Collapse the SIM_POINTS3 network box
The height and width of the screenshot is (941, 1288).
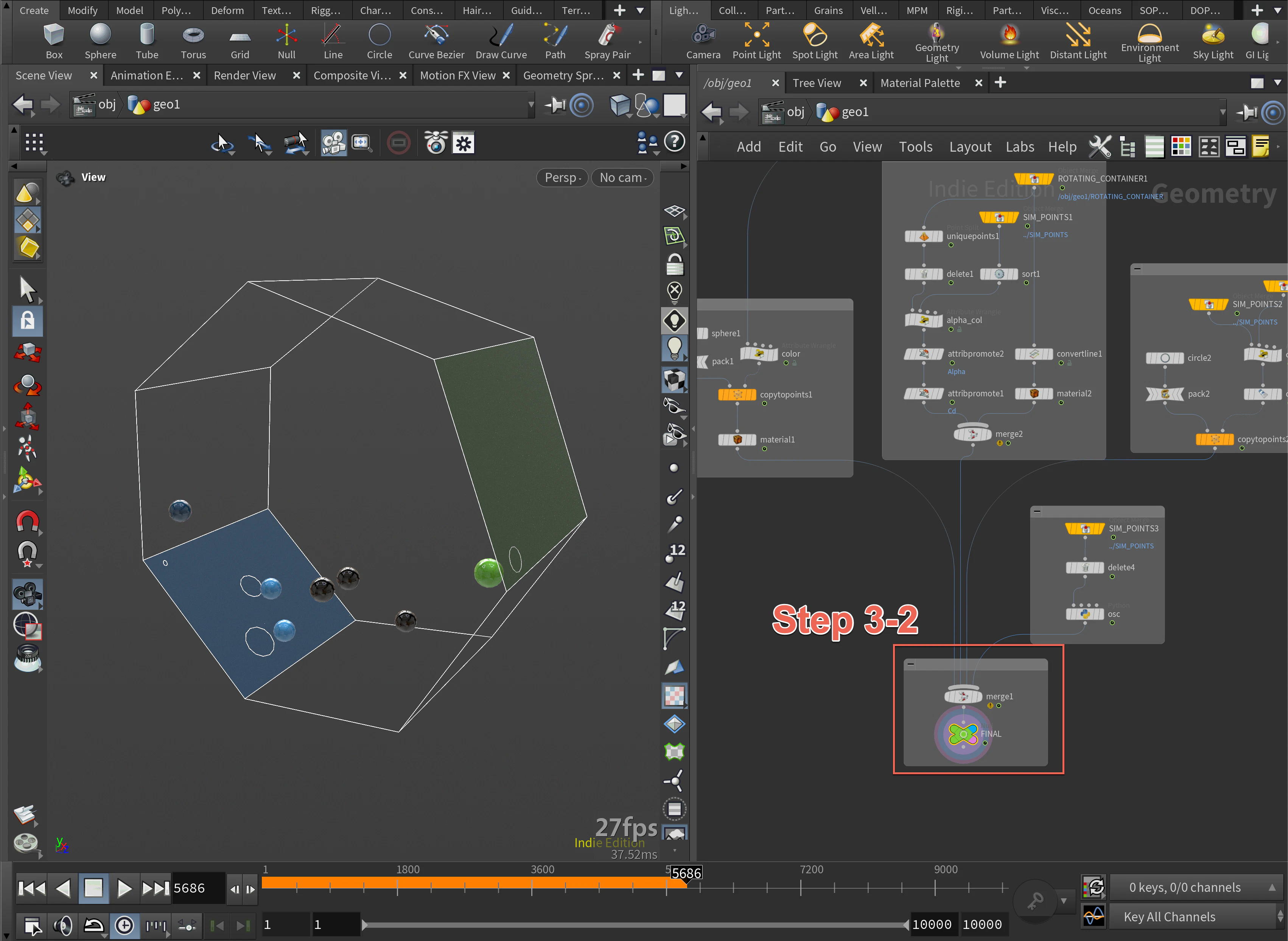[x=1037, y=511]
